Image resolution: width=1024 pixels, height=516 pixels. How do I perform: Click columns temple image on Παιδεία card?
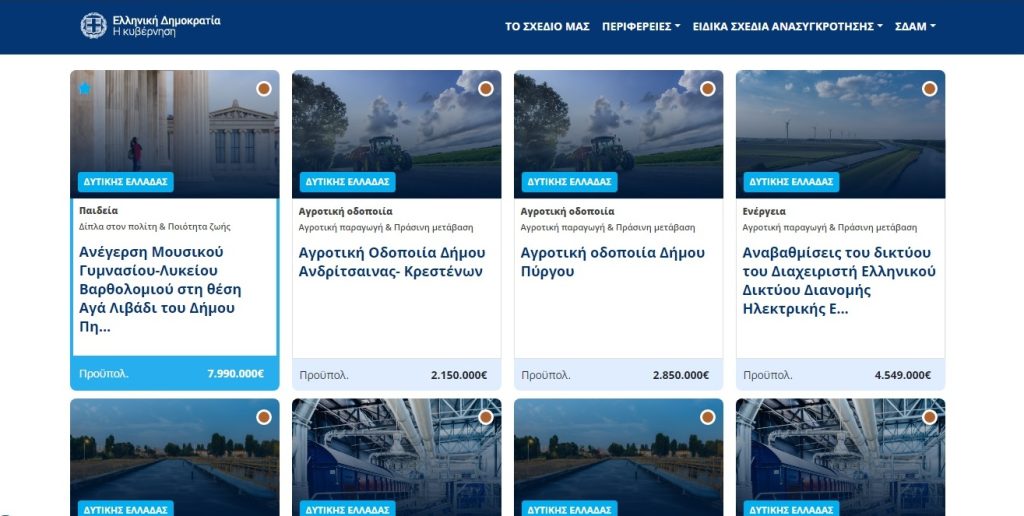[x=175, y=134]
